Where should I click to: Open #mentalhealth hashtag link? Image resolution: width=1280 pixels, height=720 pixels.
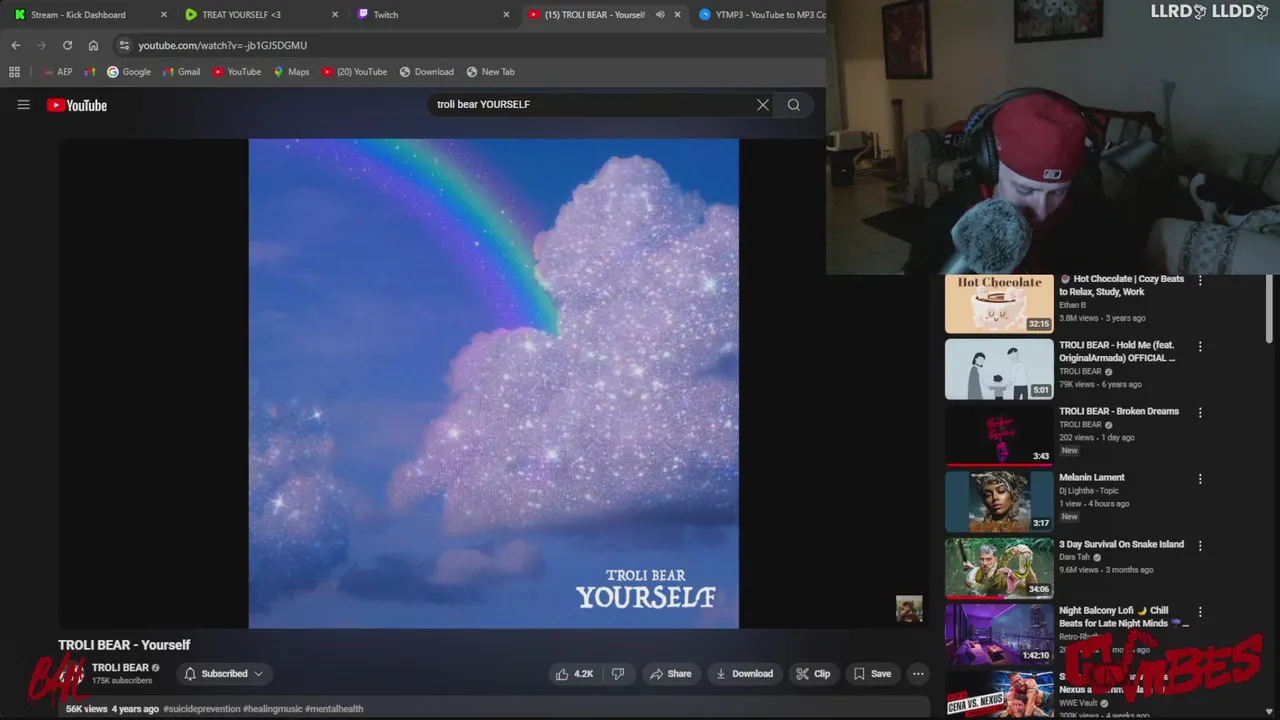point(334,709)
